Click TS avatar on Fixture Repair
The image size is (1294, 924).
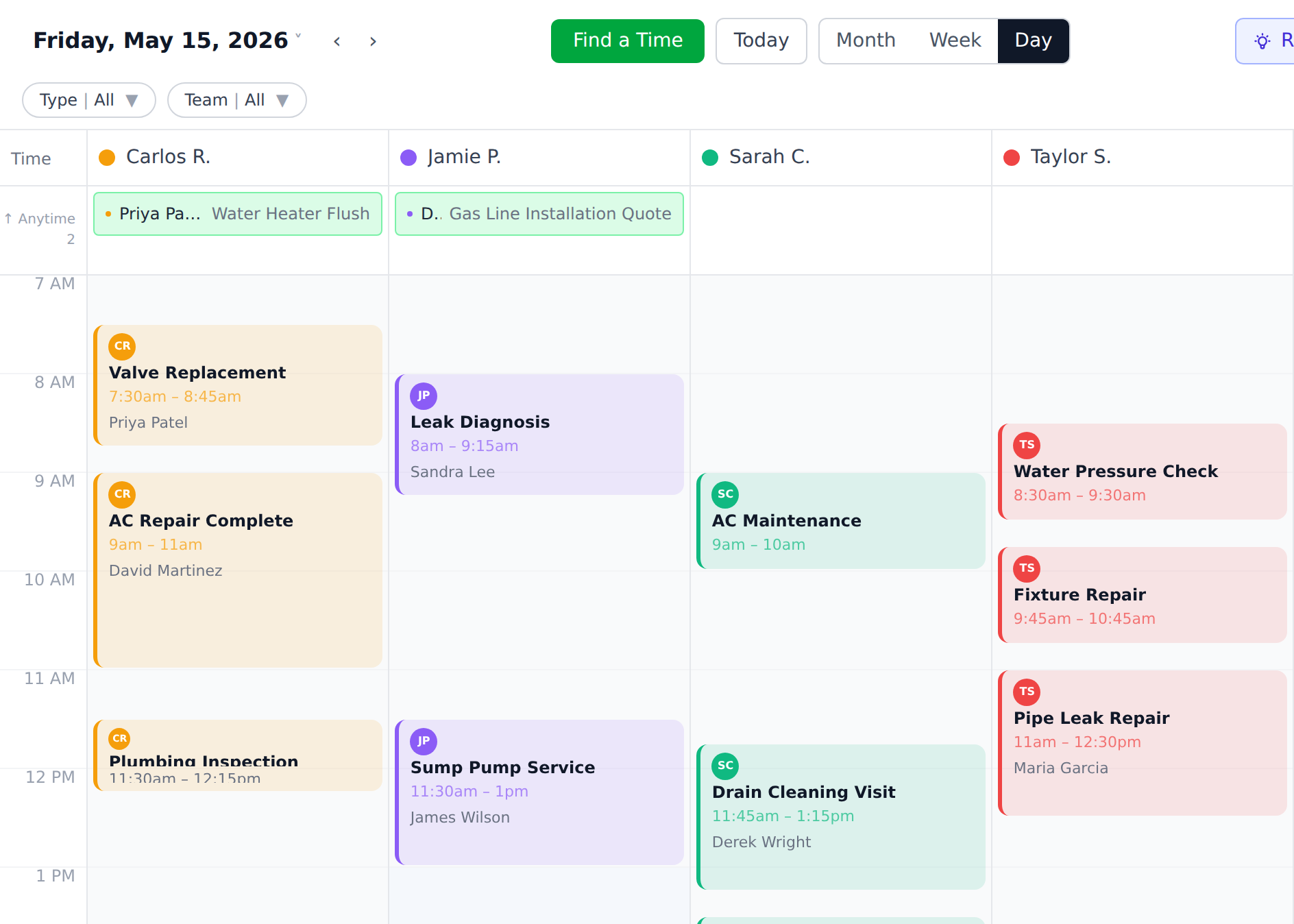tap(1027, 568)
